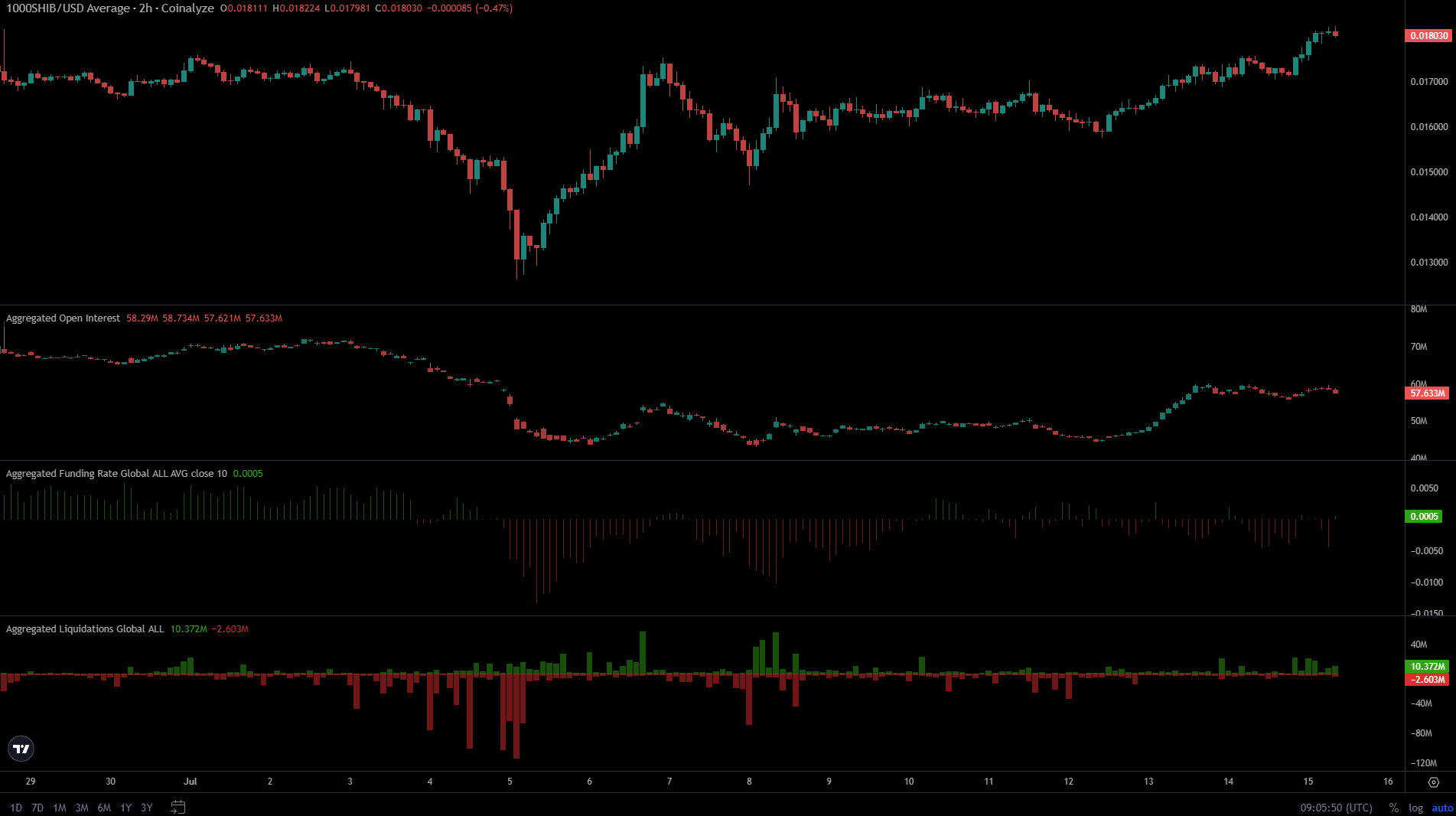The width and height of the screenshot is (1456, 816).
Task: Select the 6M time range
Action: click(x=104, y=808)
